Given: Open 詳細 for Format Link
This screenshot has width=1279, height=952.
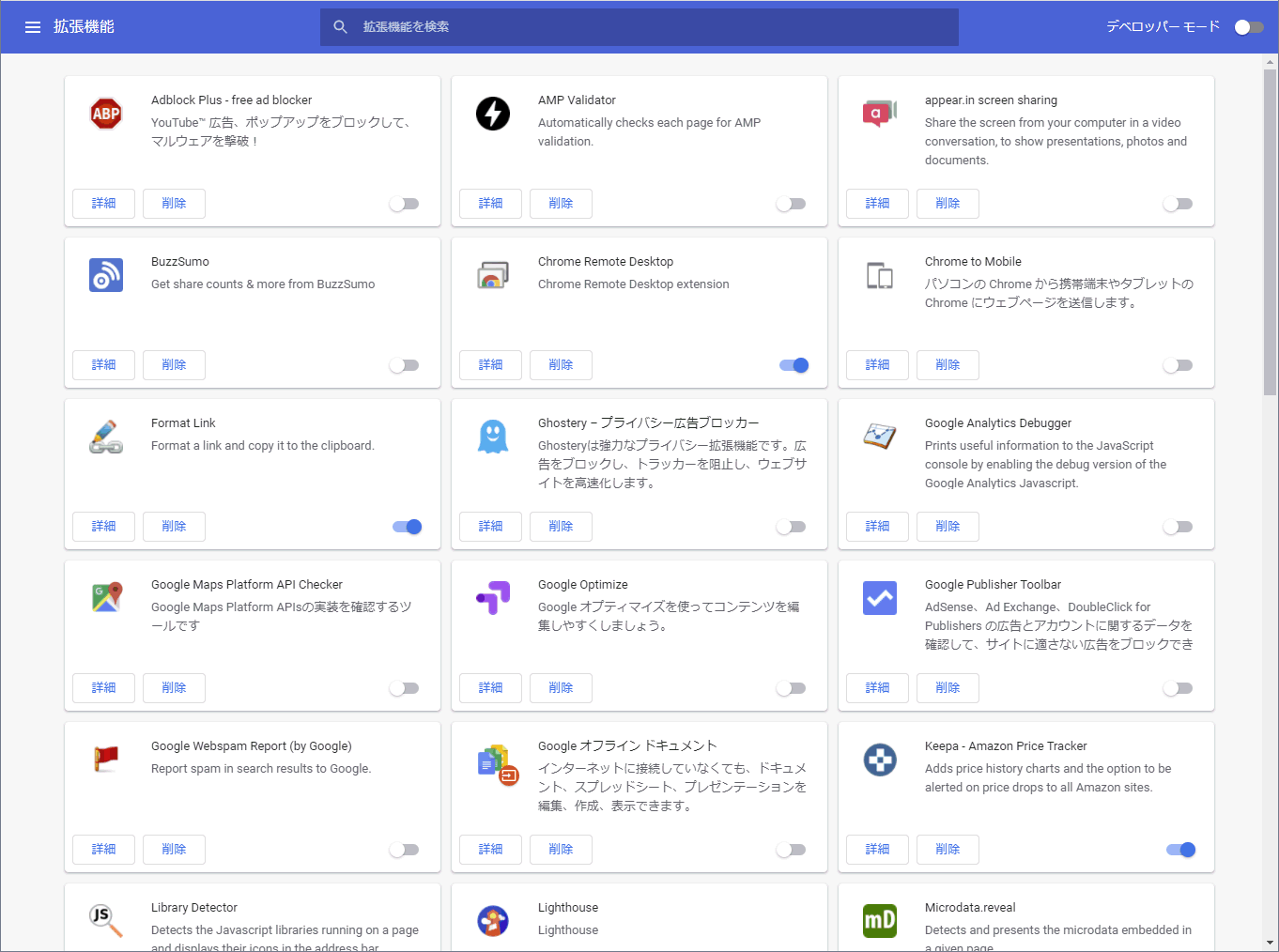Looking at the screenshot, I should tap(104, 527).
